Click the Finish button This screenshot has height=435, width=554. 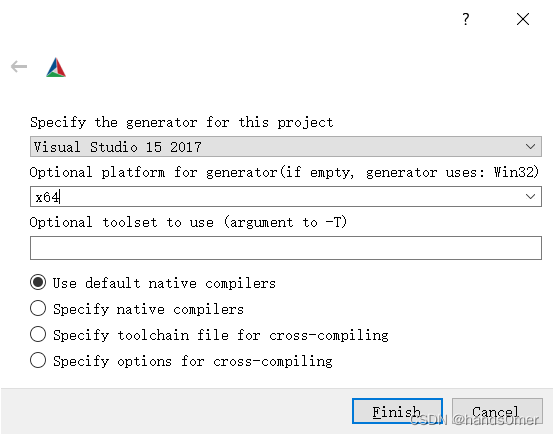pos(397,411)
